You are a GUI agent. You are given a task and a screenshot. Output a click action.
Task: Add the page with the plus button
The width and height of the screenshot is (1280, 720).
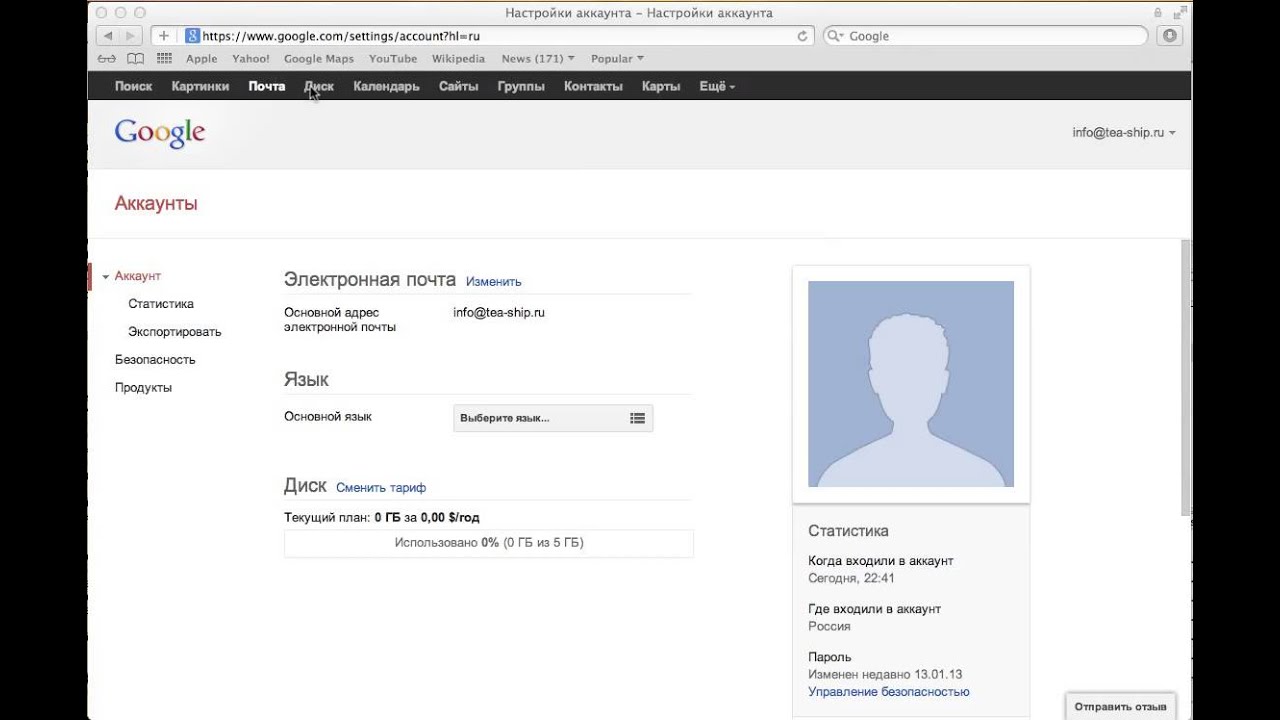(x=164, y=36)
